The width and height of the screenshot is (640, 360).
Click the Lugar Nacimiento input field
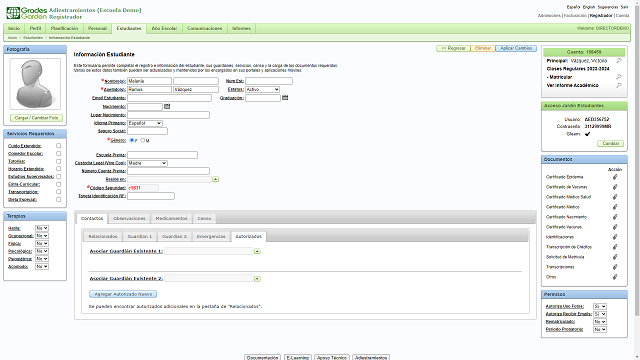point(168,115)
